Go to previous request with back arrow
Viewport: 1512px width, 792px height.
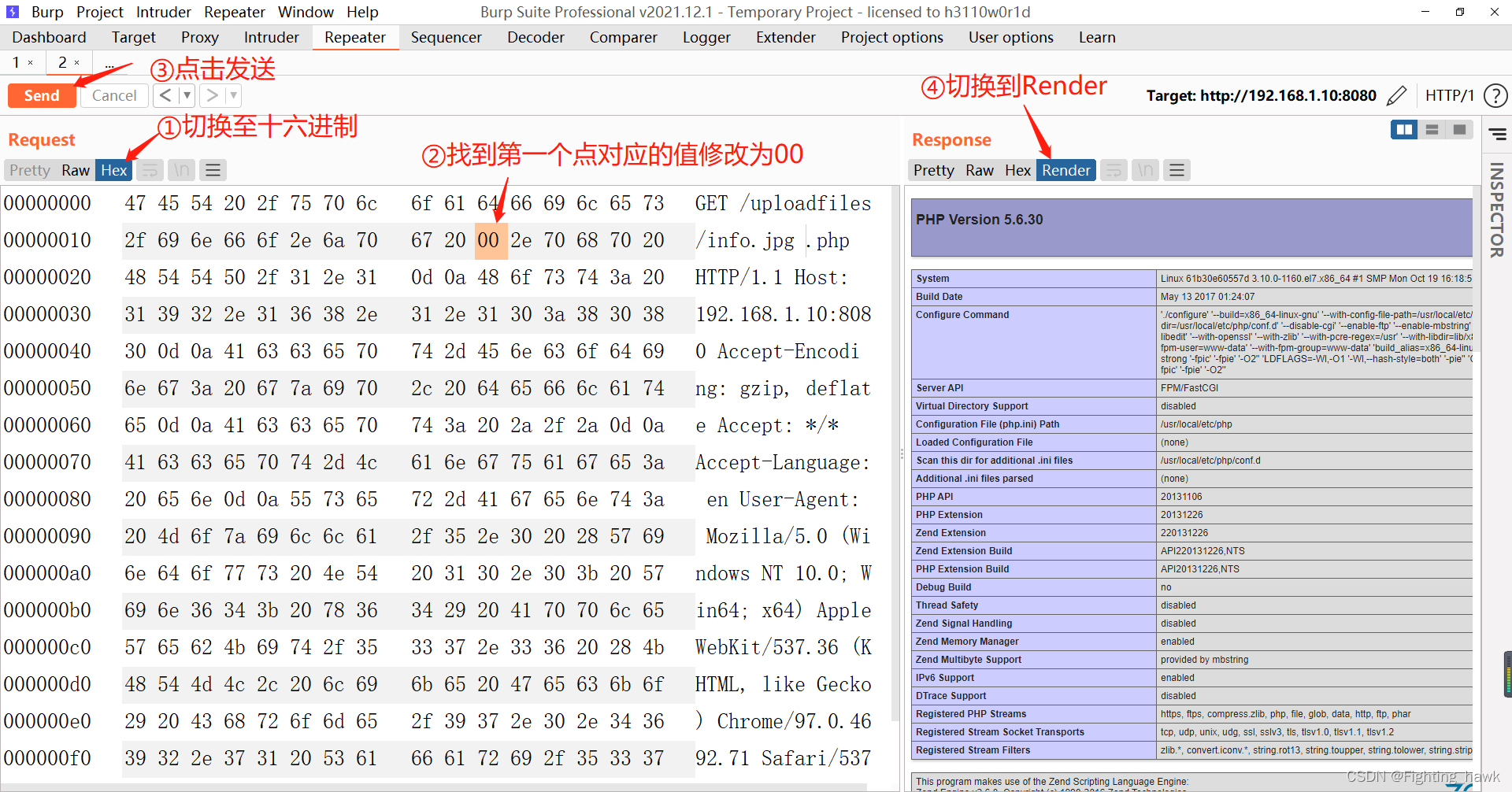pyautogui.click(x=165, y=95)
